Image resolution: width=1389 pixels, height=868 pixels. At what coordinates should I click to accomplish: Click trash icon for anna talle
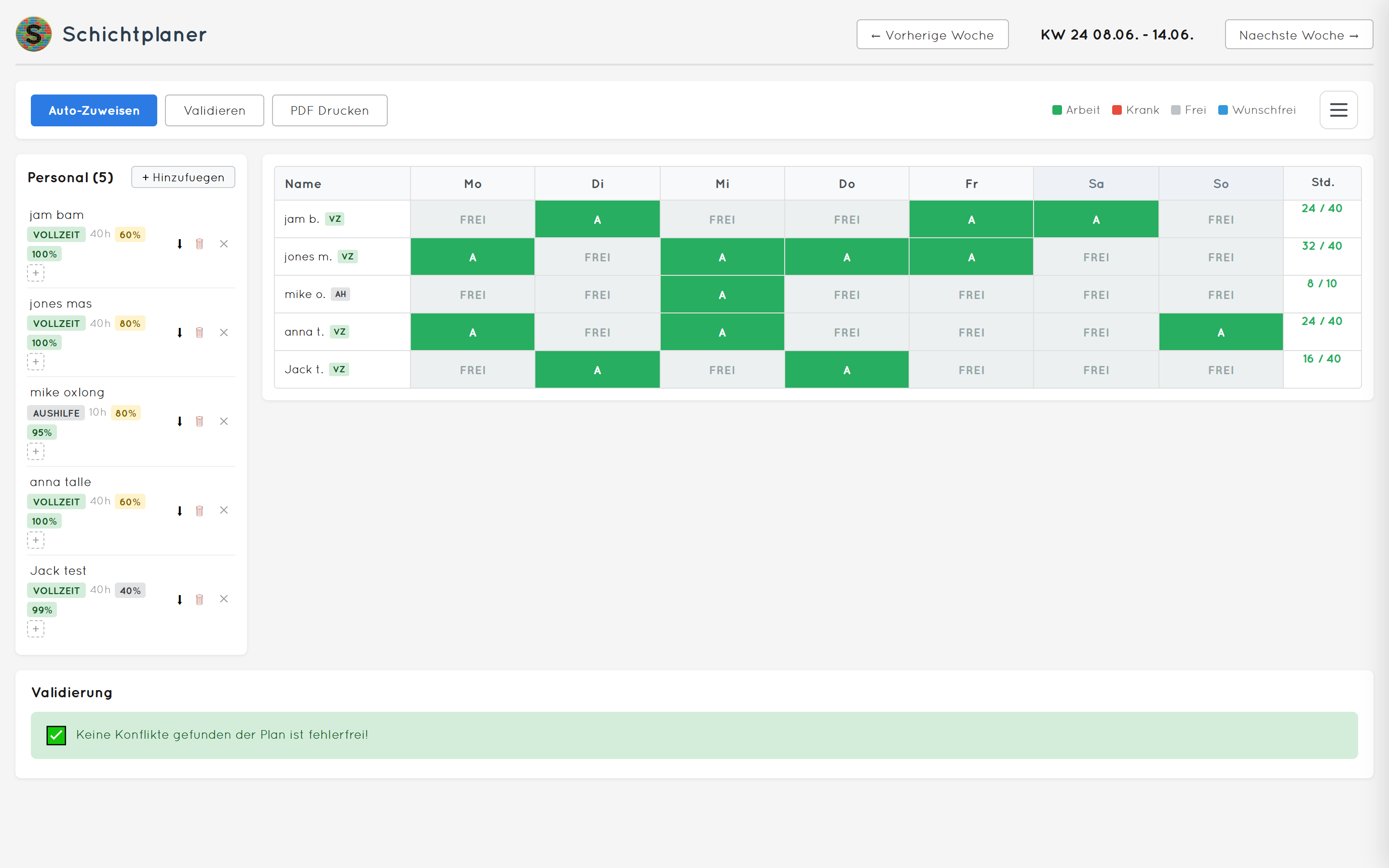pyautogui.click(x=200, y=510)
